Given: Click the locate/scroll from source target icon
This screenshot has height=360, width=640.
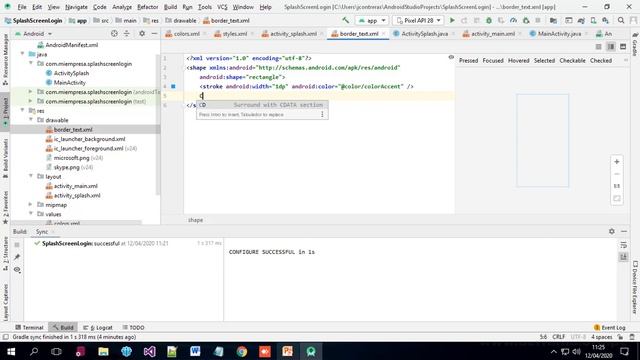Looking at the screenshot, I should click(114, 33).
